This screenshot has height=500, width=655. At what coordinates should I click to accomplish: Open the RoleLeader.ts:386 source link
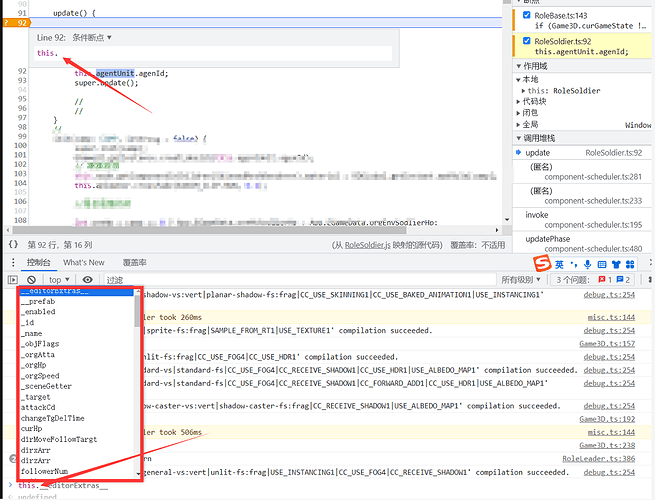(599, 459)
